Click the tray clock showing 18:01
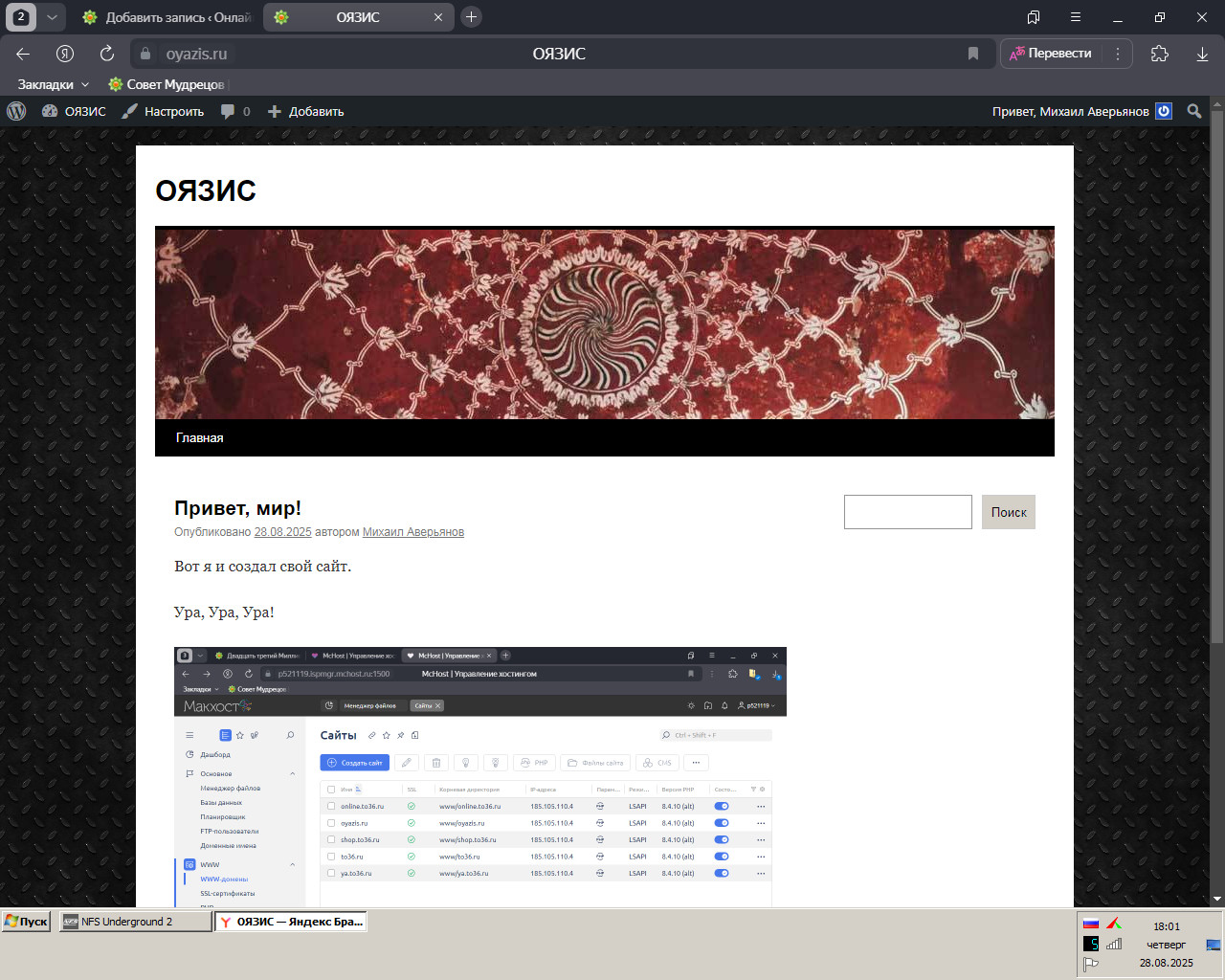1225x980 pixels. [x=1167, y=926]
